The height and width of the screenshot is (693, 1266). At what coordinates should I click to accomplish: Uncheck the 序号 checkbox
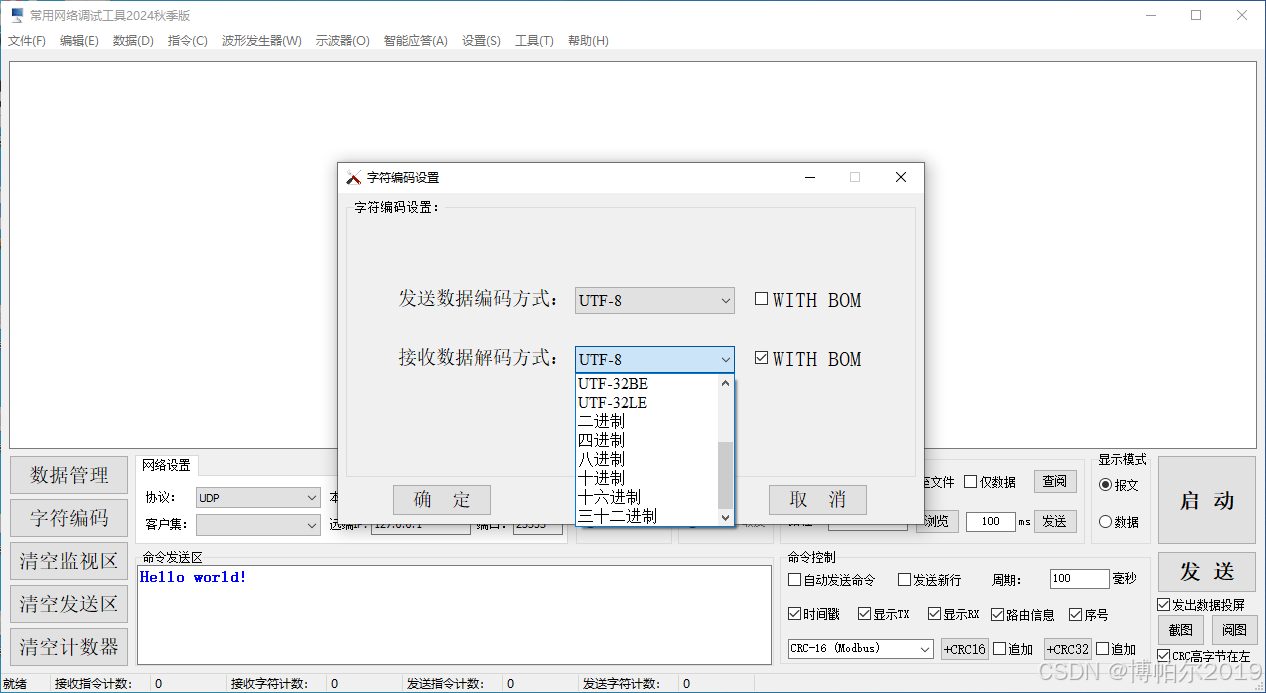1076,614
